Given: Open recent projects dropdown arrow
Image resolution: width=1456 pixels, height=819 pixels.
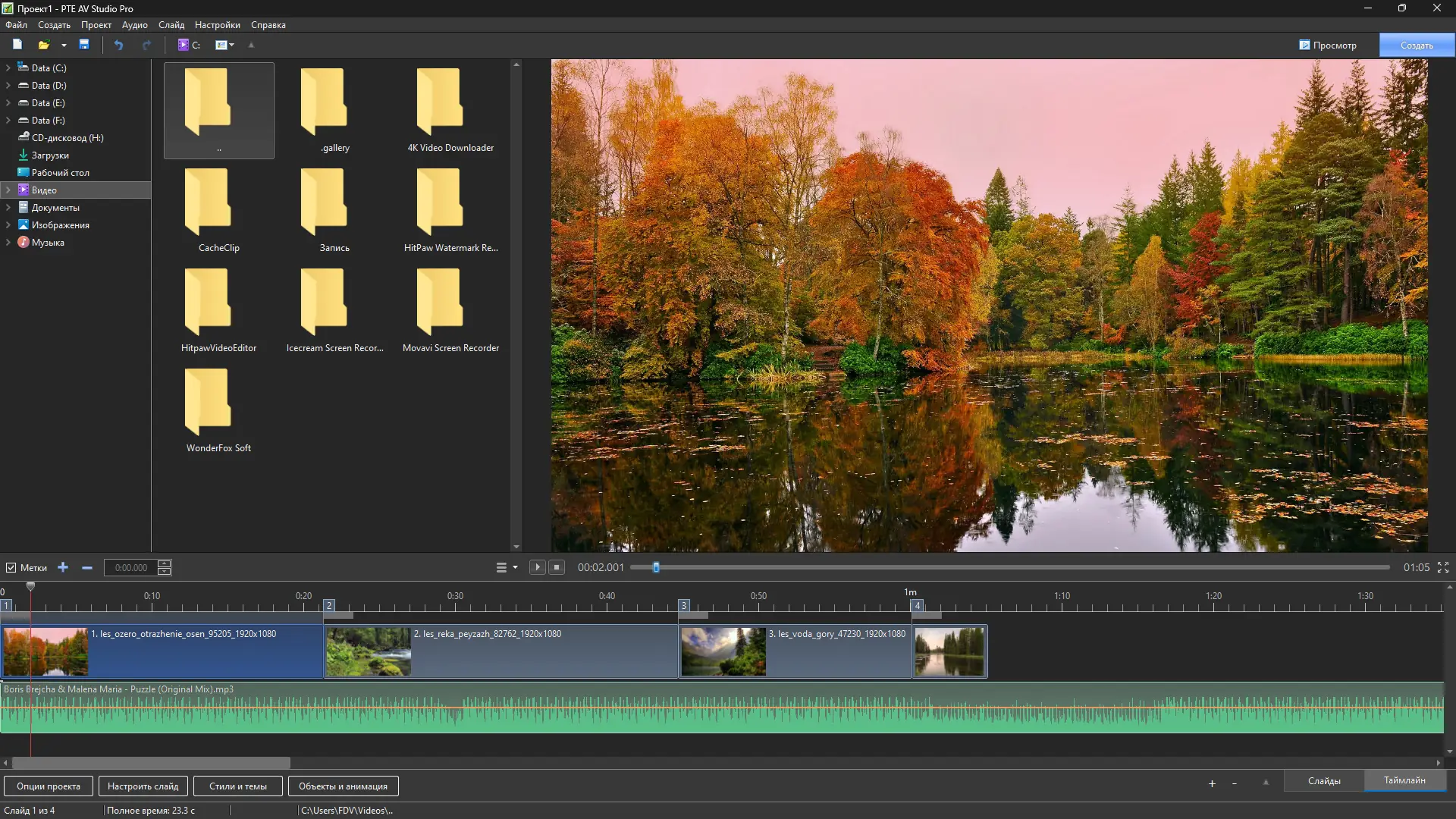Looking at the screenshot, I should (x=64, y=45).
